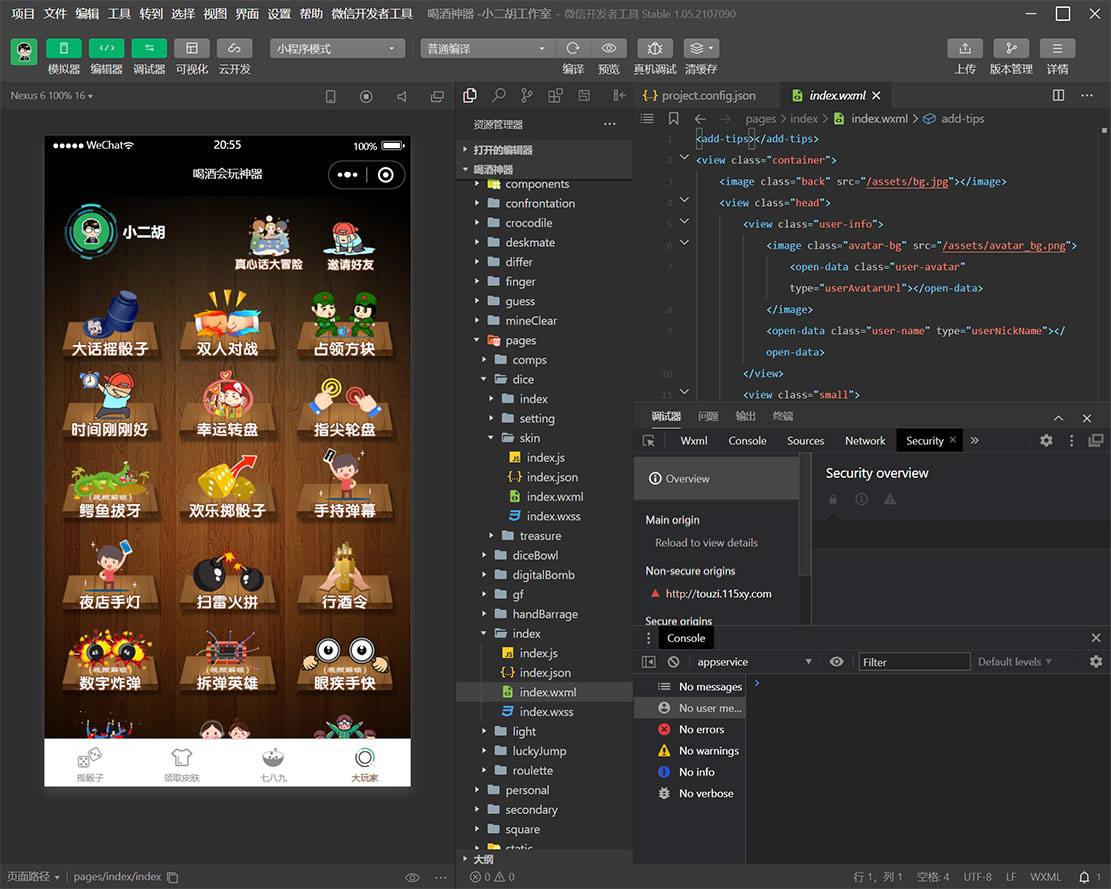Open the 工具 menu
This screenshot has width=1111, height=889.
pyautogui.click(x=119, y=14)
